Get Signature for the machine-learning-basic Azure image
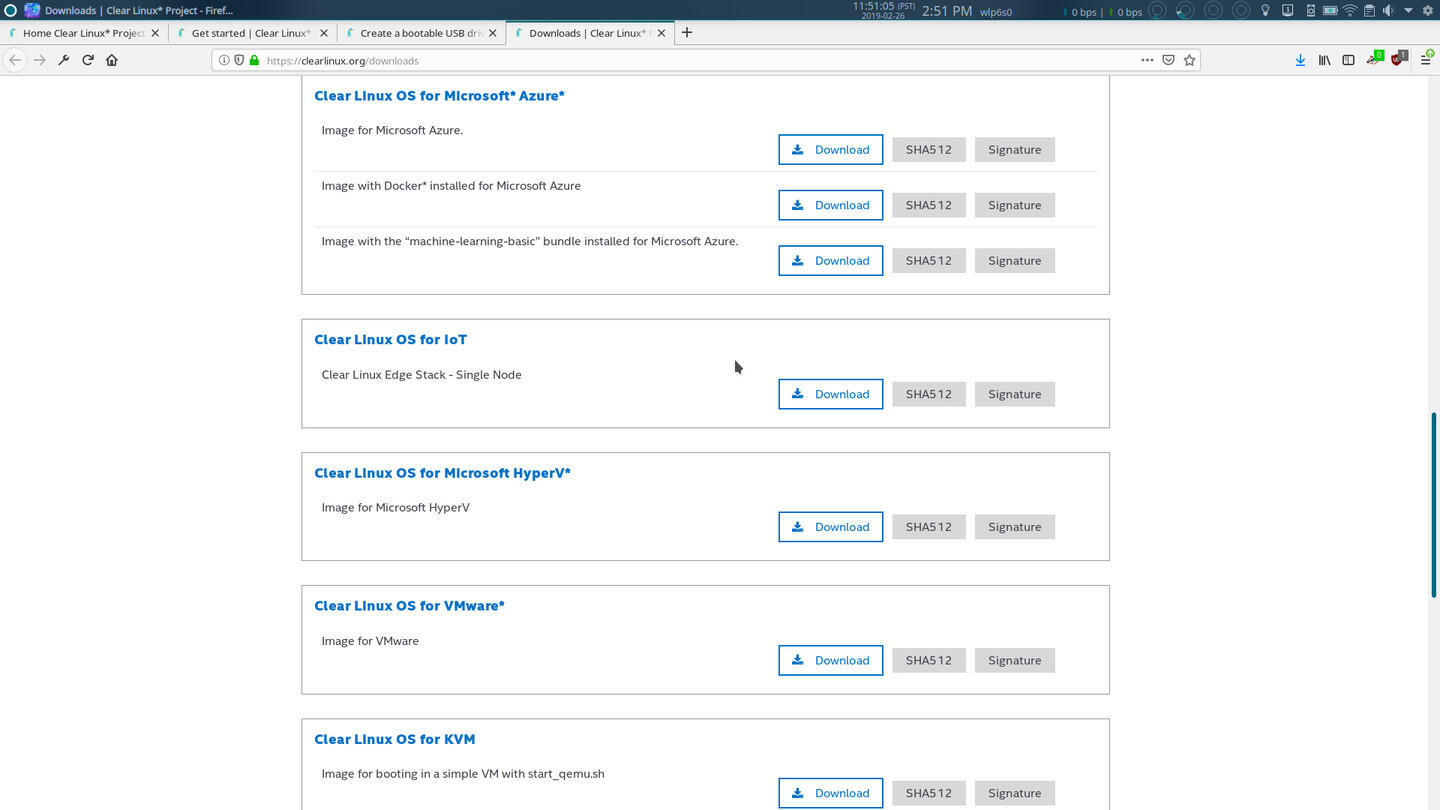The width and height of the screenshot is (1440, 810). [x=1014, y=260]
